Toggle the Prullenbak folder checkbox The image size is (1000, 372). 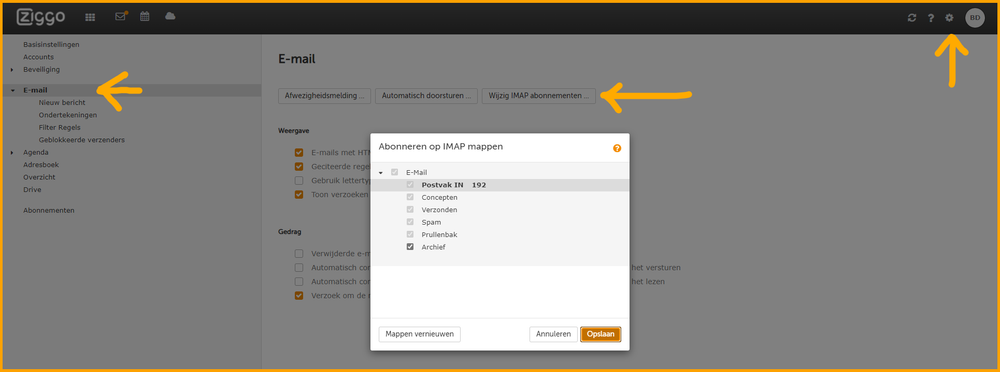point(410,234)
